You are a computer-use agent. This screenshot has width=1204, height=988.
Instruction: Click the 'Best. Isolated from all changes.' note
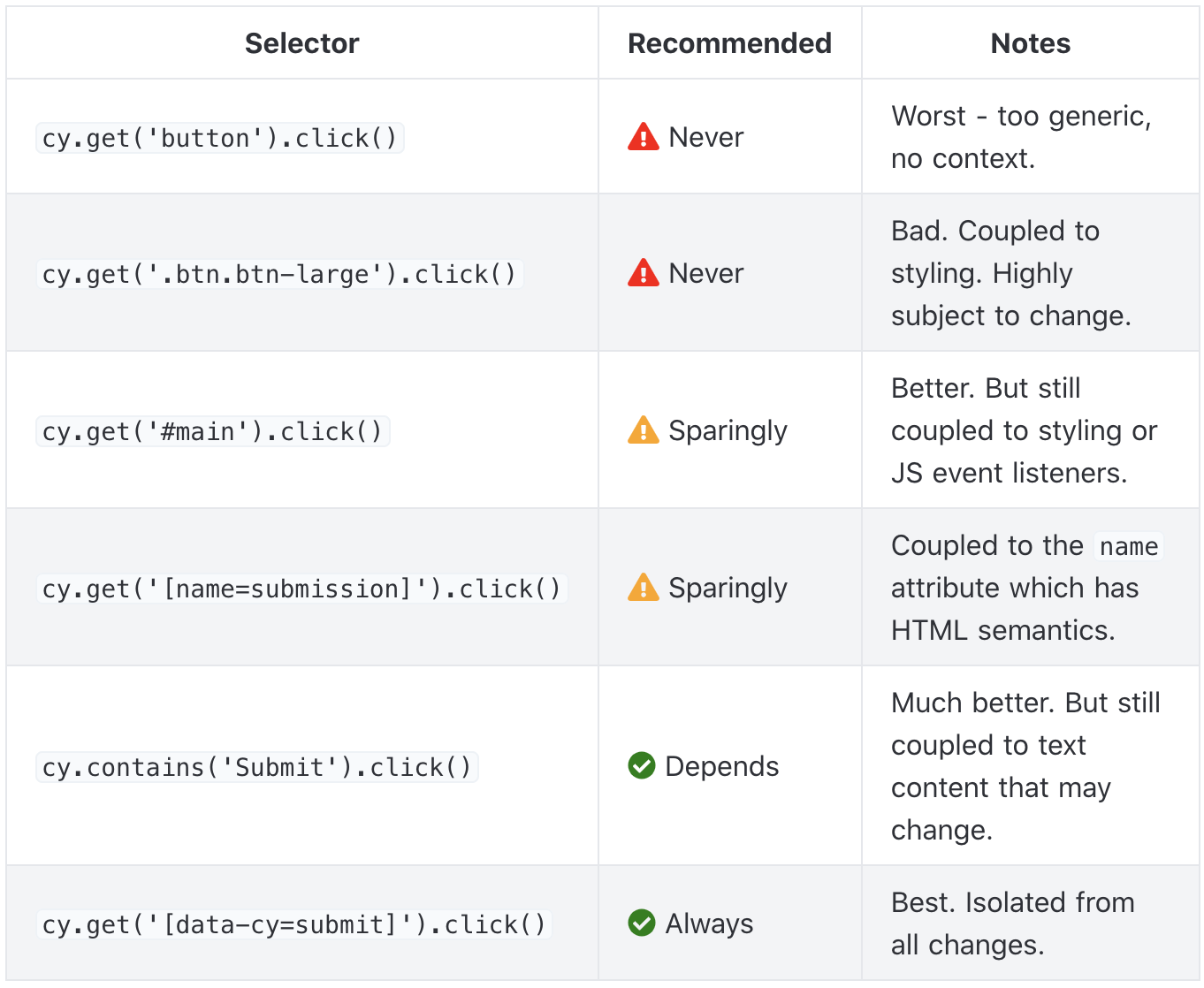tap(1012, 923)
